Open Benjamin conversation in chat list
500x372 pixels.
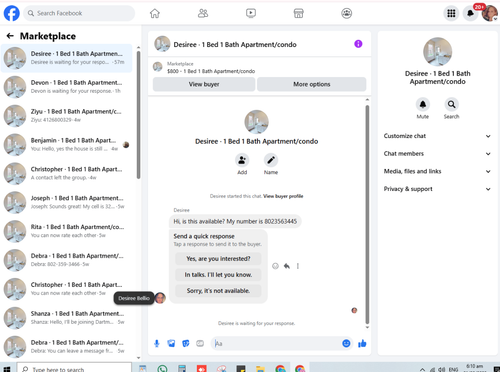(x=67, y=145)
